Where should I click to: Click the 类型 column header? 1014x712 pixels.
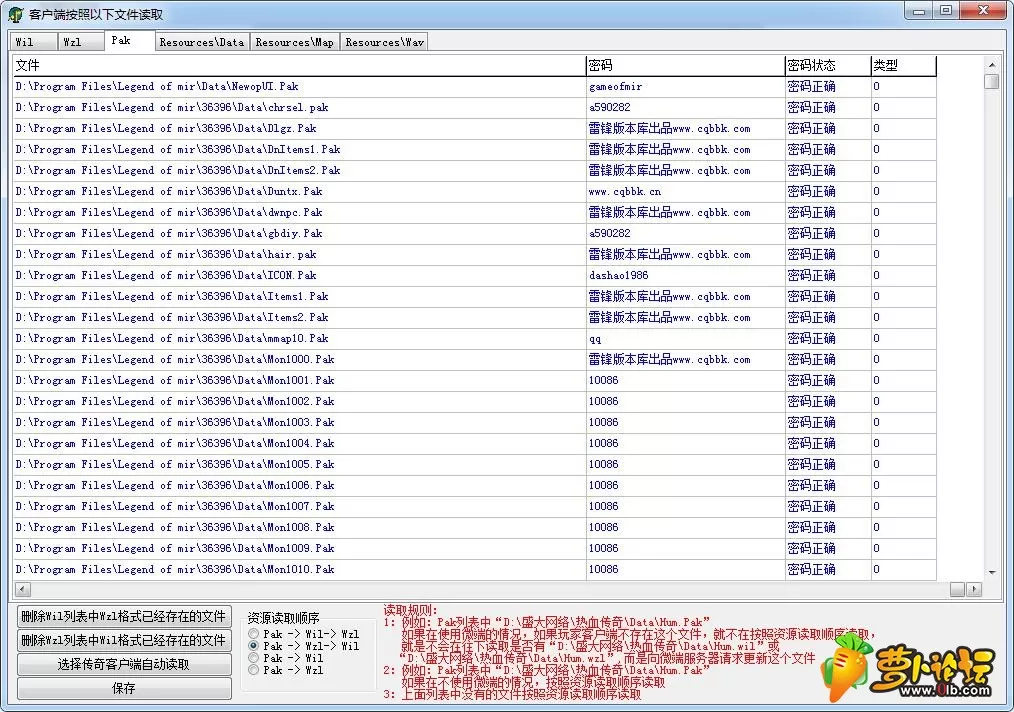903,65
